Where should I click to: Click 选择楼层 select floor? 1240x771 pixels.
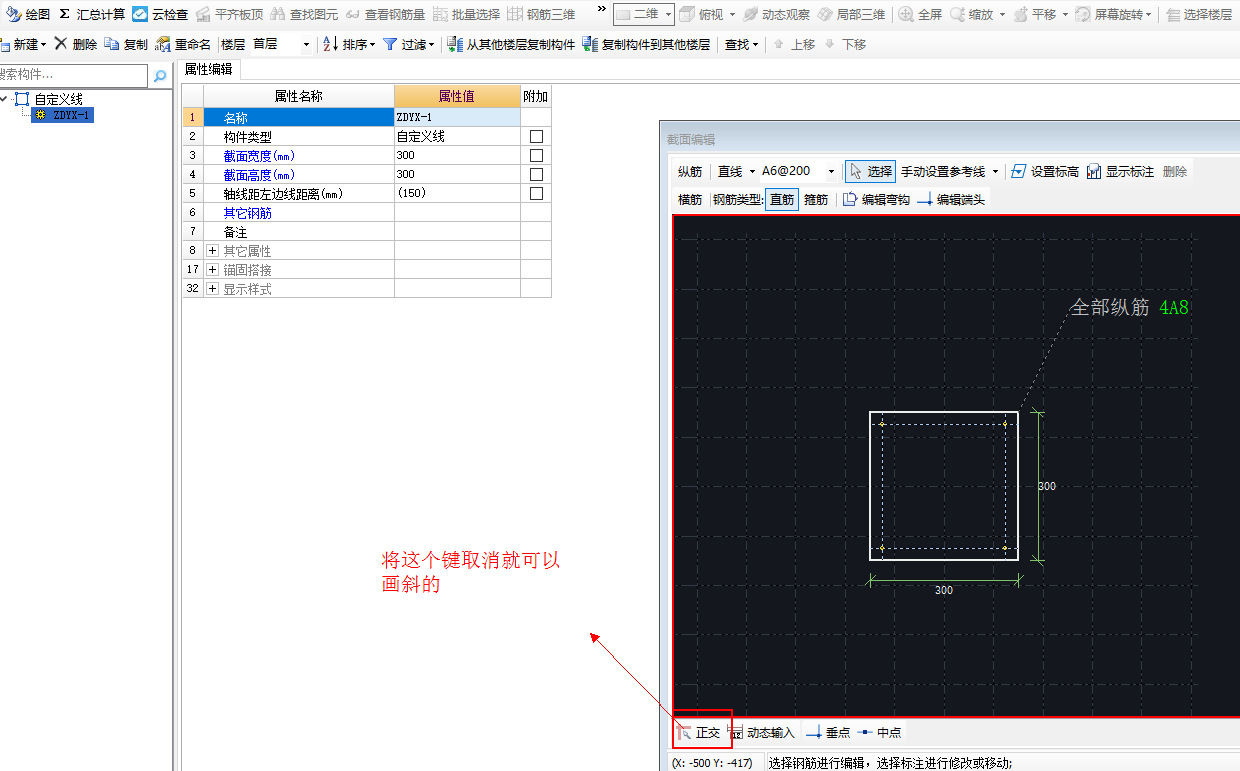click(1199, 15)
